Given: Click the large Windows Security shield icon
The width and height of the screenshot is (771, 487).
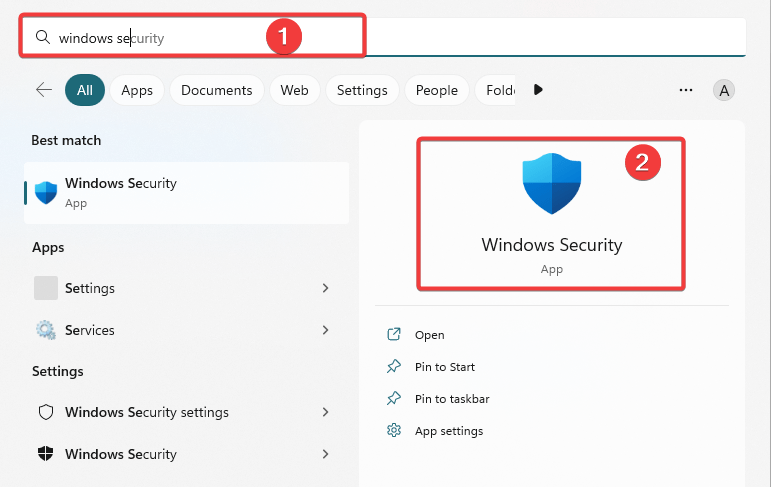Looking at the screenshot, I should click(x=552, y=183).
